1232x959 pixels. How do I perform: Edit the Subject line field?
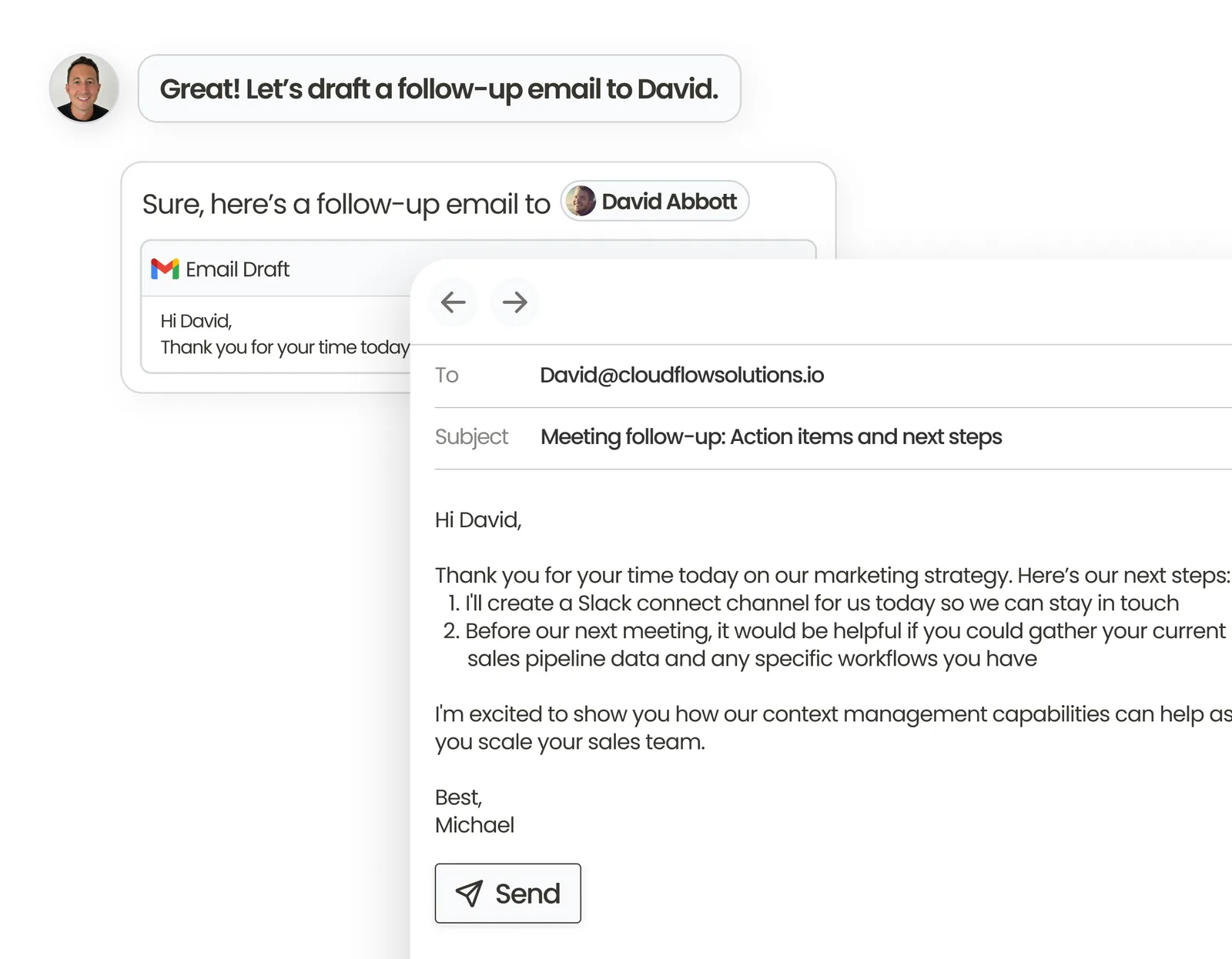coord(771,436)
